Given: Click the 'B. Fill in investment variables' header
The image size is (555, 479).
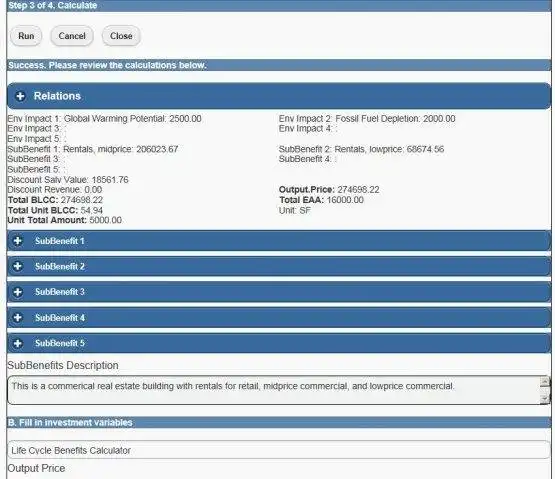Looking at the screenshot, I should click(70, 422).
